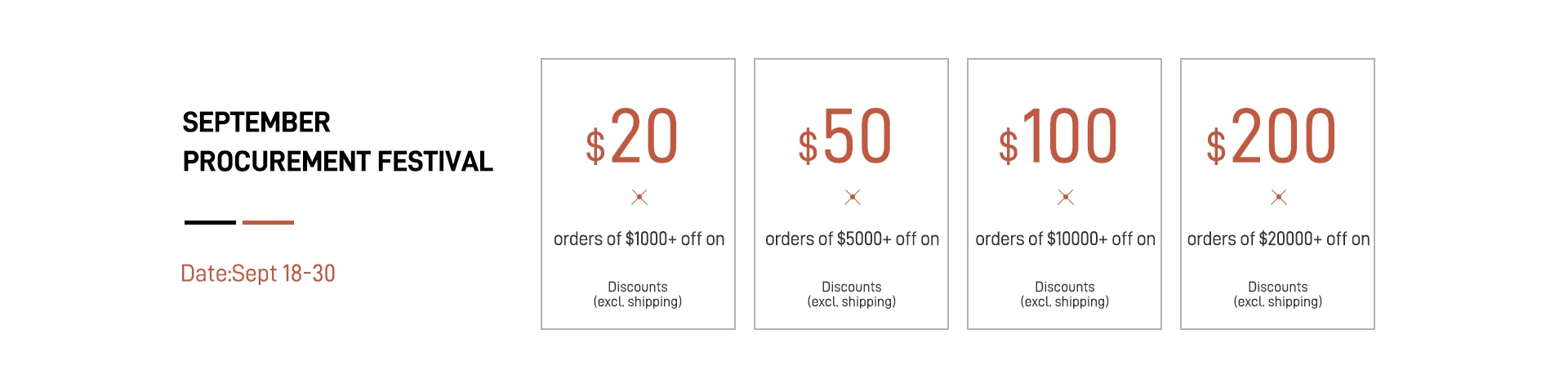Image resolution: width=1568 pixels, height=379 pixels.
Task: Click the "orders of $20000+ off on" text
Action: 1278,239
